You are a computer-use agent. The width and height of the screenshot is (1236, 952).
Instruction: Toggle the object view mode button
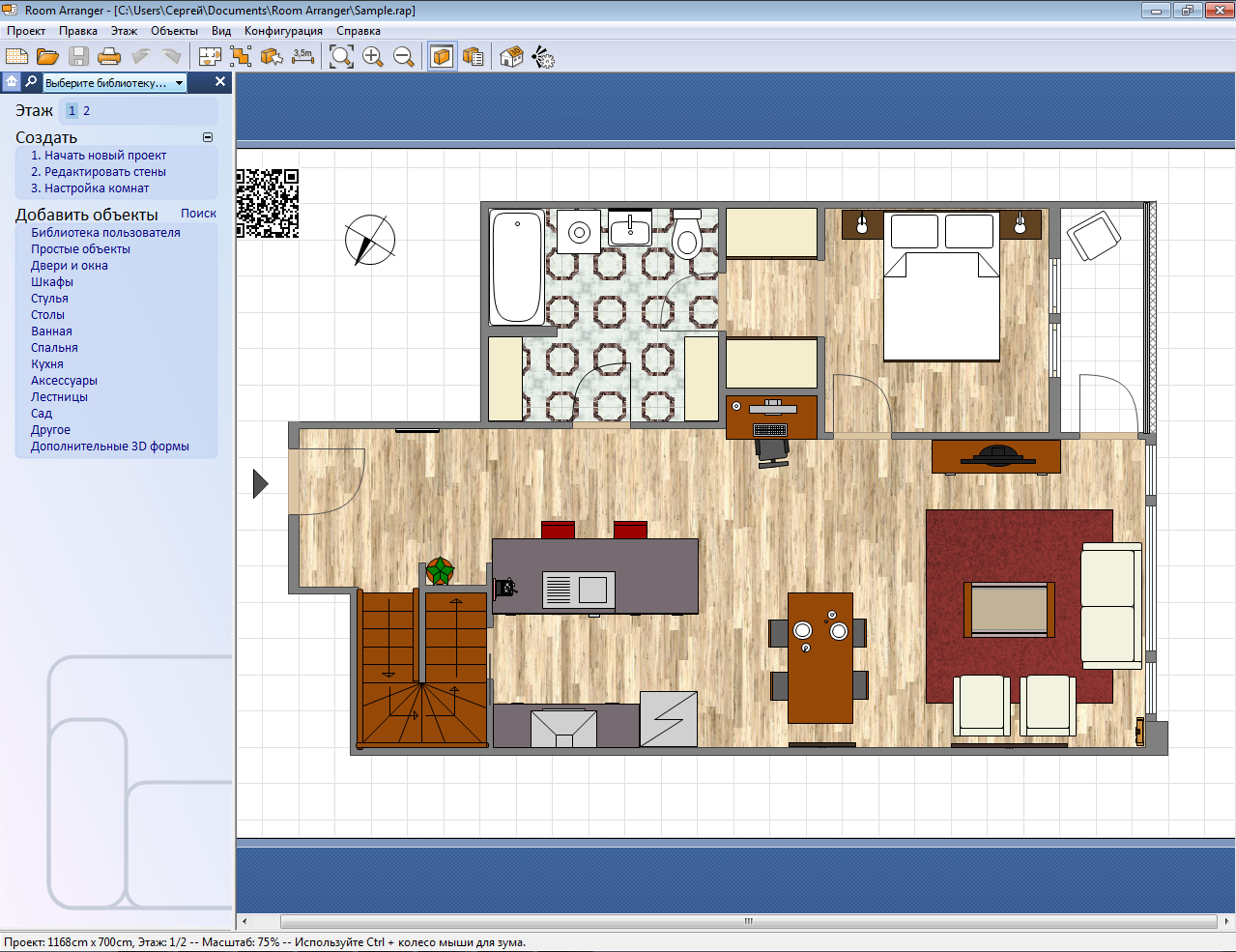(x=442, y=57)
